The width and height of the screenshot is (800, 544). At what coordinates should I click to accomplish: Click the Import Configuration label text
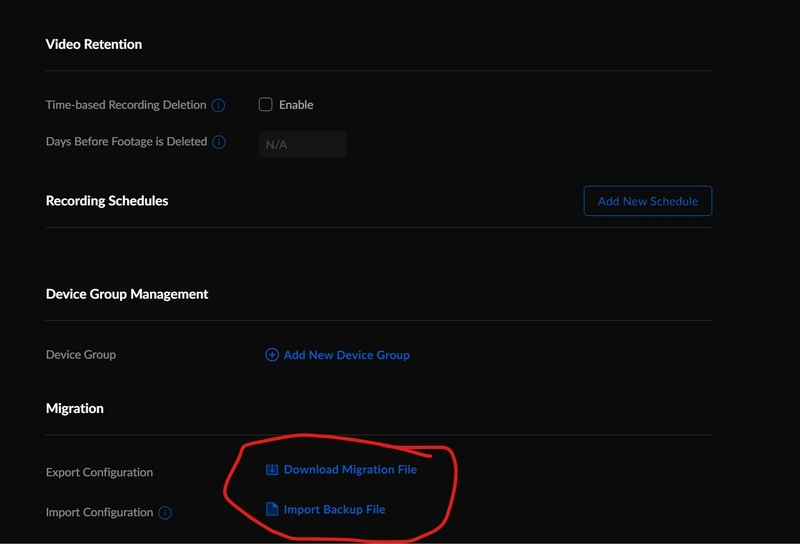[x=99, y=512]
